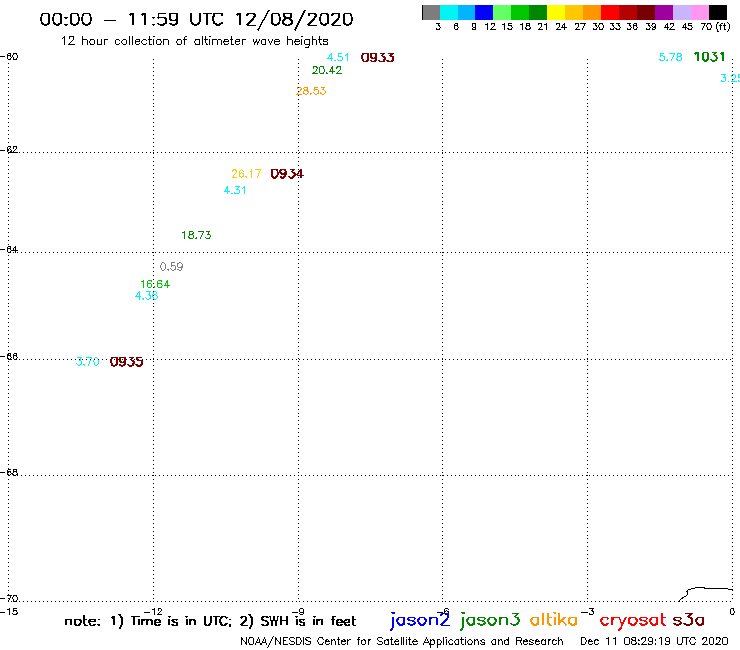Select wave height reading 20.42
The width and height of the screenshot is (740, 650).
327,70
